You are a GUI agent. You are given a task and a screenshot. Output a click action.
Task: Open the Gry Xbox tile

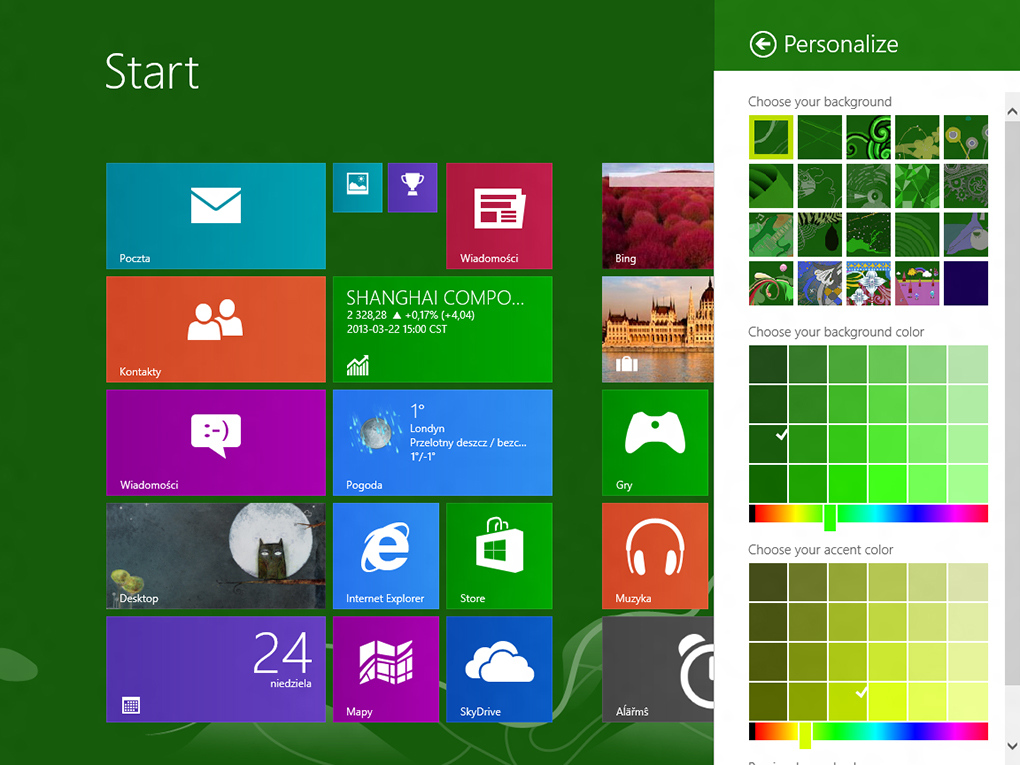pyautogui.click(x=654, y=442)
